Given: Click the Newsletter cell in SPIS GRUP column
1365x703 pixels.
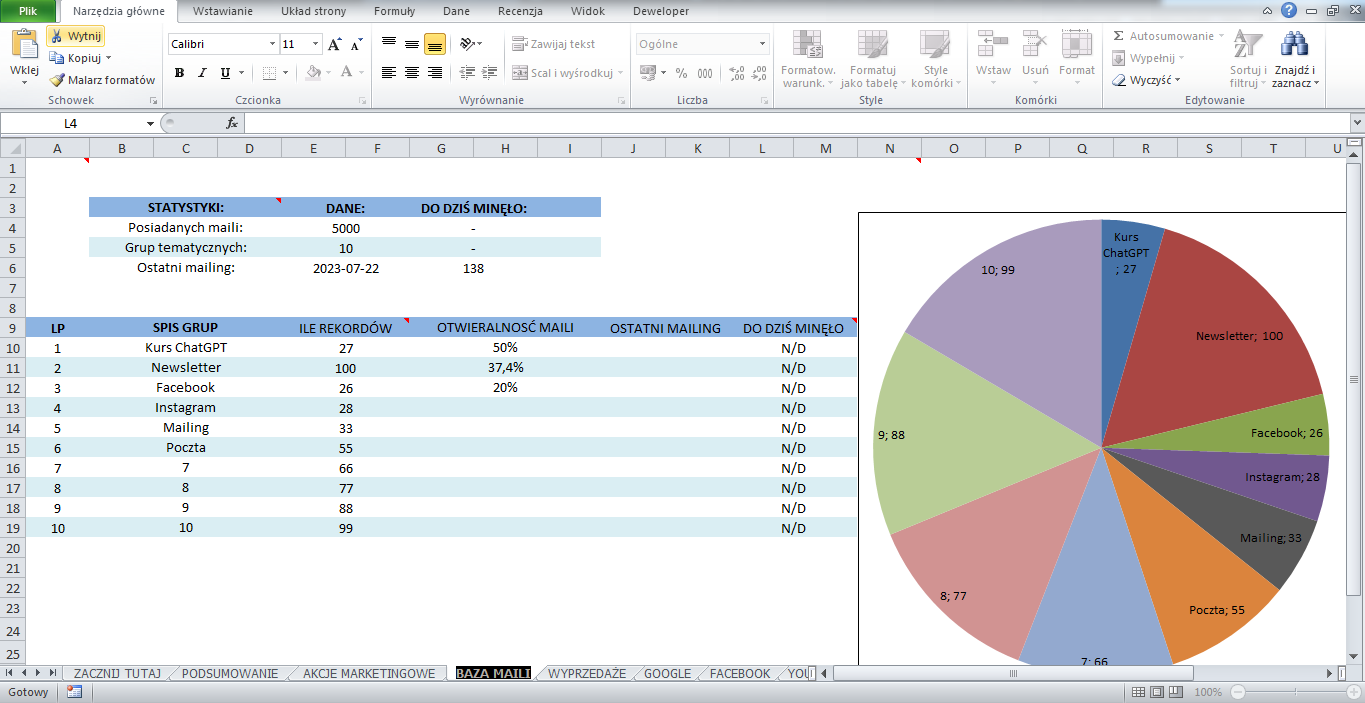Looking at the screenshot, I should [186, 368].
